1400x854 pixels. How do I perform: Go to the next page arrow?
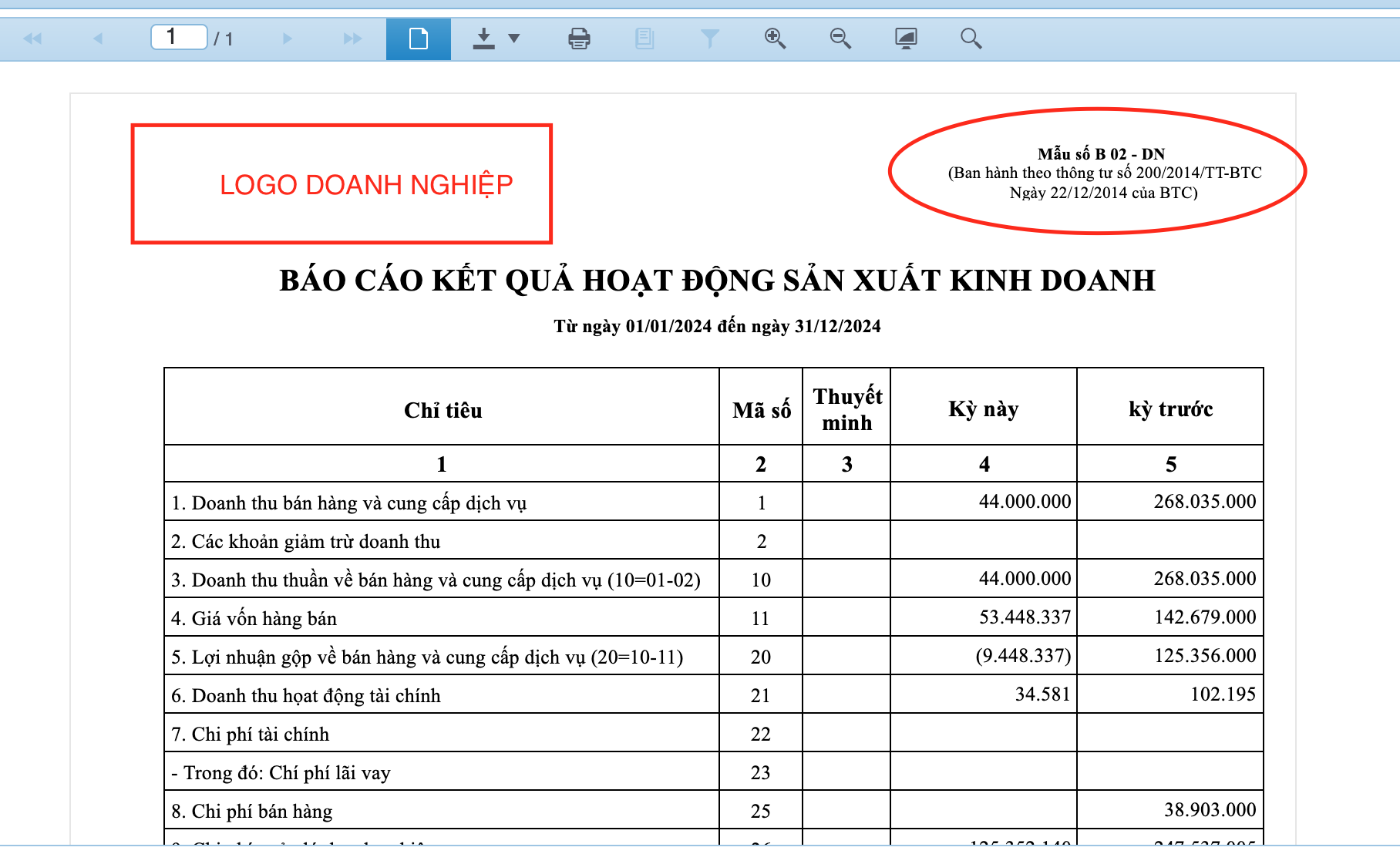coord(287,39)
